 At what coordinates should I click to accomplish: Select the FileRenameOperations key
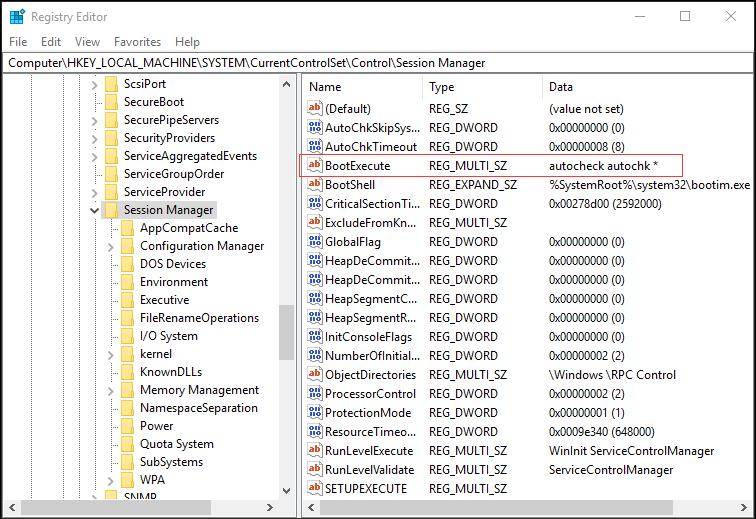199,318
